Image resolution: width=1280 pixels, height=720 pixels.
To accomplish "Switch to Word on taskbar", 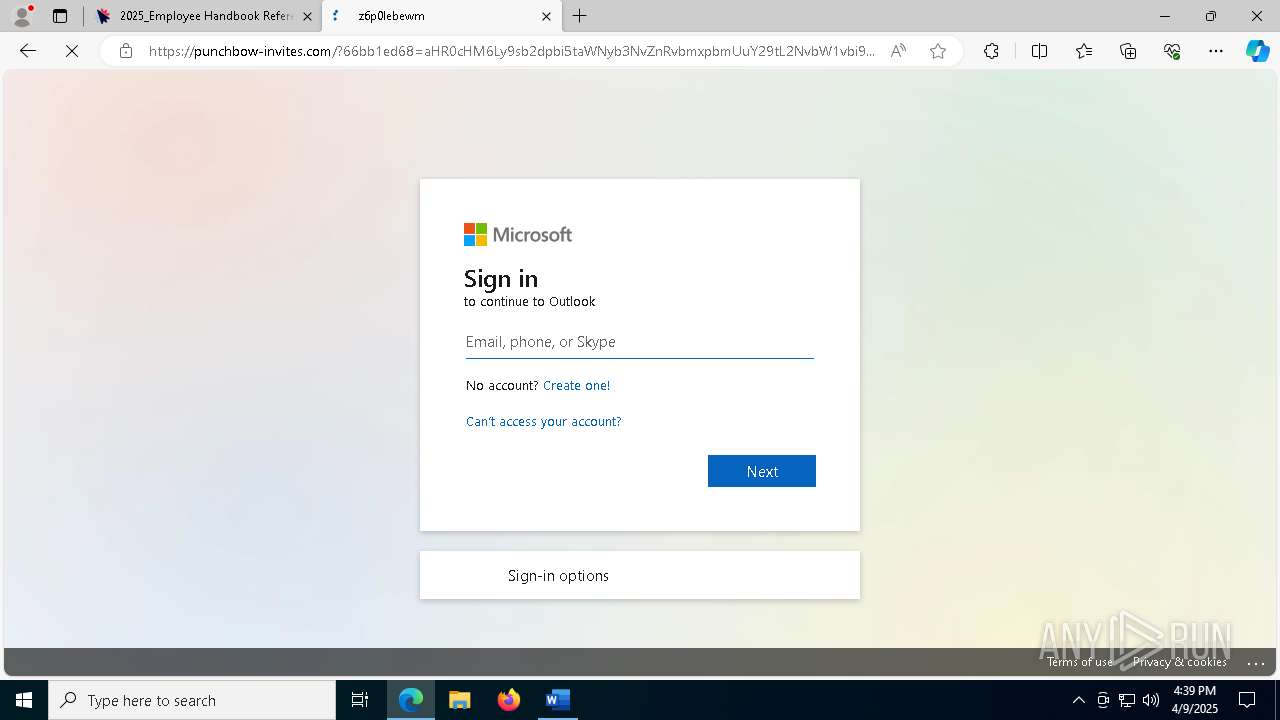I will pyautogui.click(x=557, y=700).
